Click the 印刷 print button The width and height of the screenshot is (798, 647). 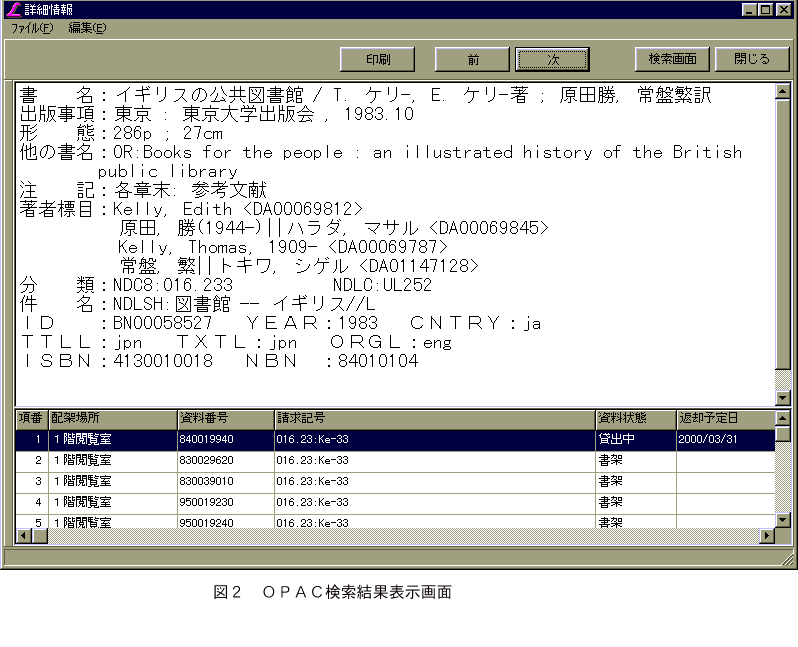point(377,60)
